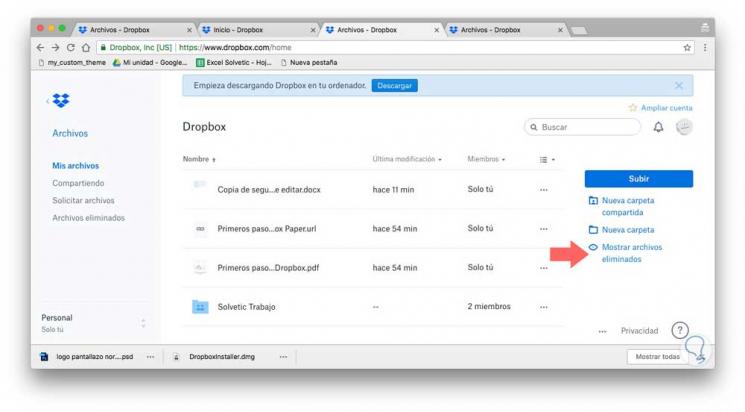Create a Nueva carpeta compartida
This screenshot has width=745, height=412.
pos(621,206)
